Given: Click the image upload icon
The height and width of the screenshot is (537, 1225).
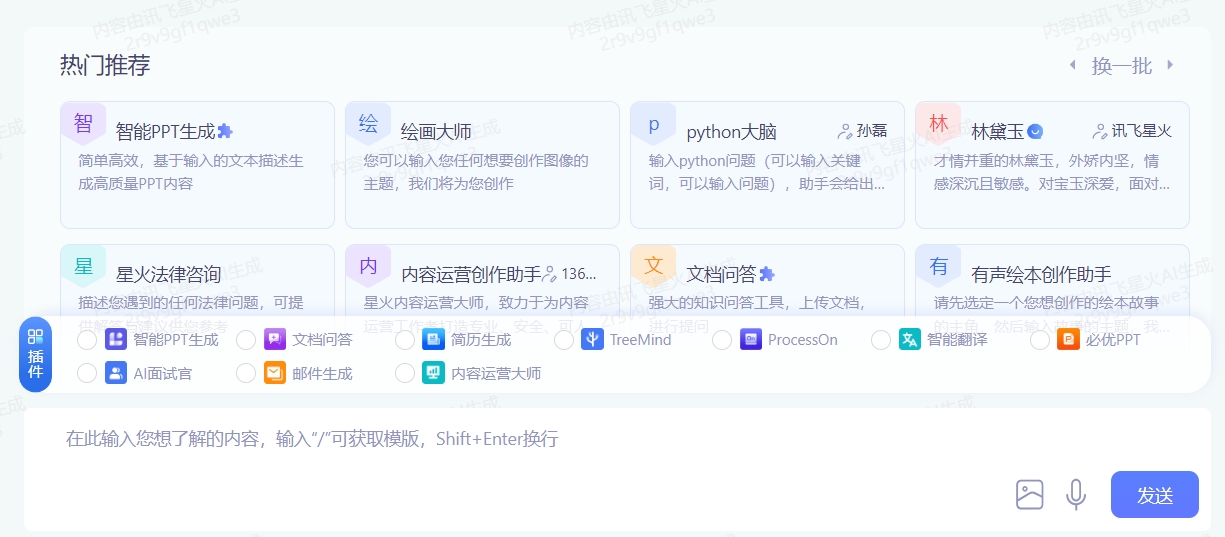Looking at the screenshot, I should click(1030, 495).
